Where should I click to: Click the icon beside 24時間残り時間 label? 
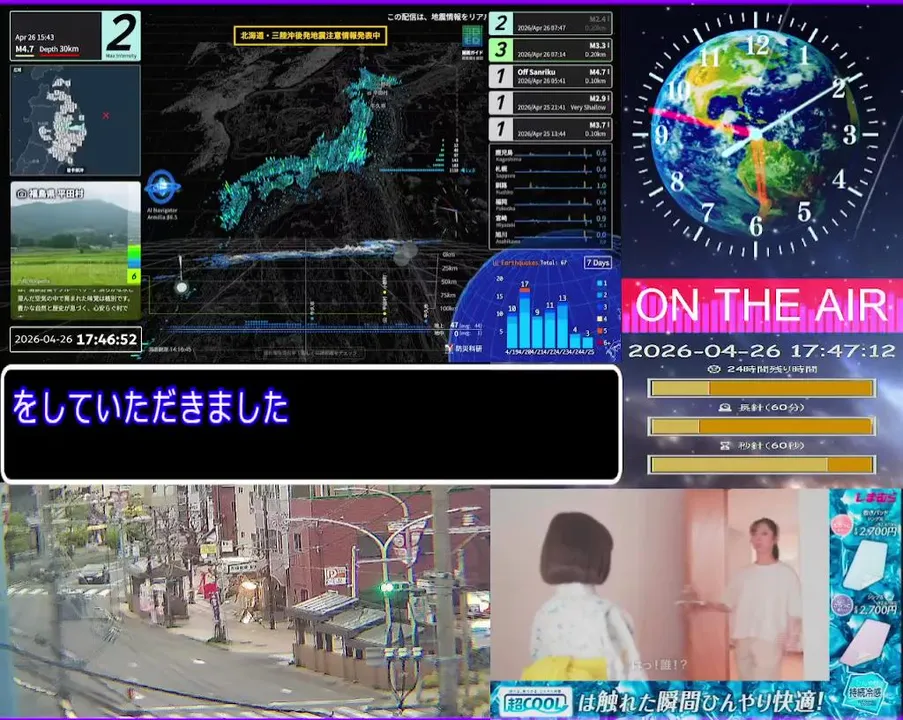coord(714,369)
